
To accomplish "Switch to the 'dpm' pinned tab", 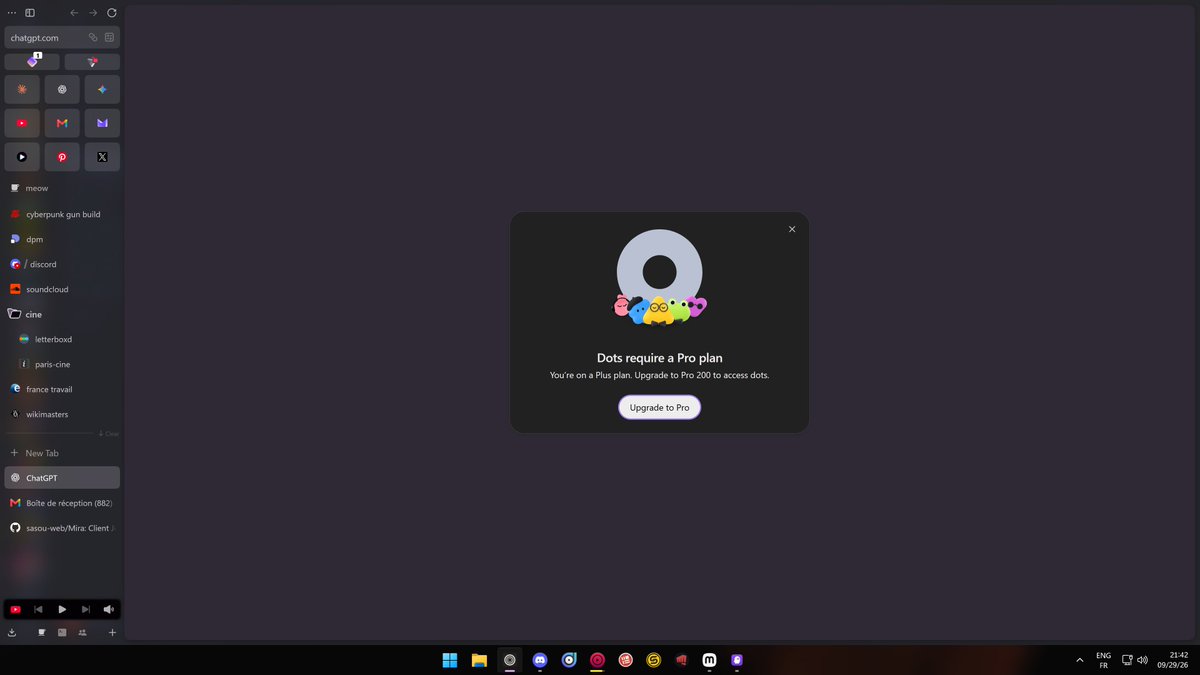I will tap(62, 239).
